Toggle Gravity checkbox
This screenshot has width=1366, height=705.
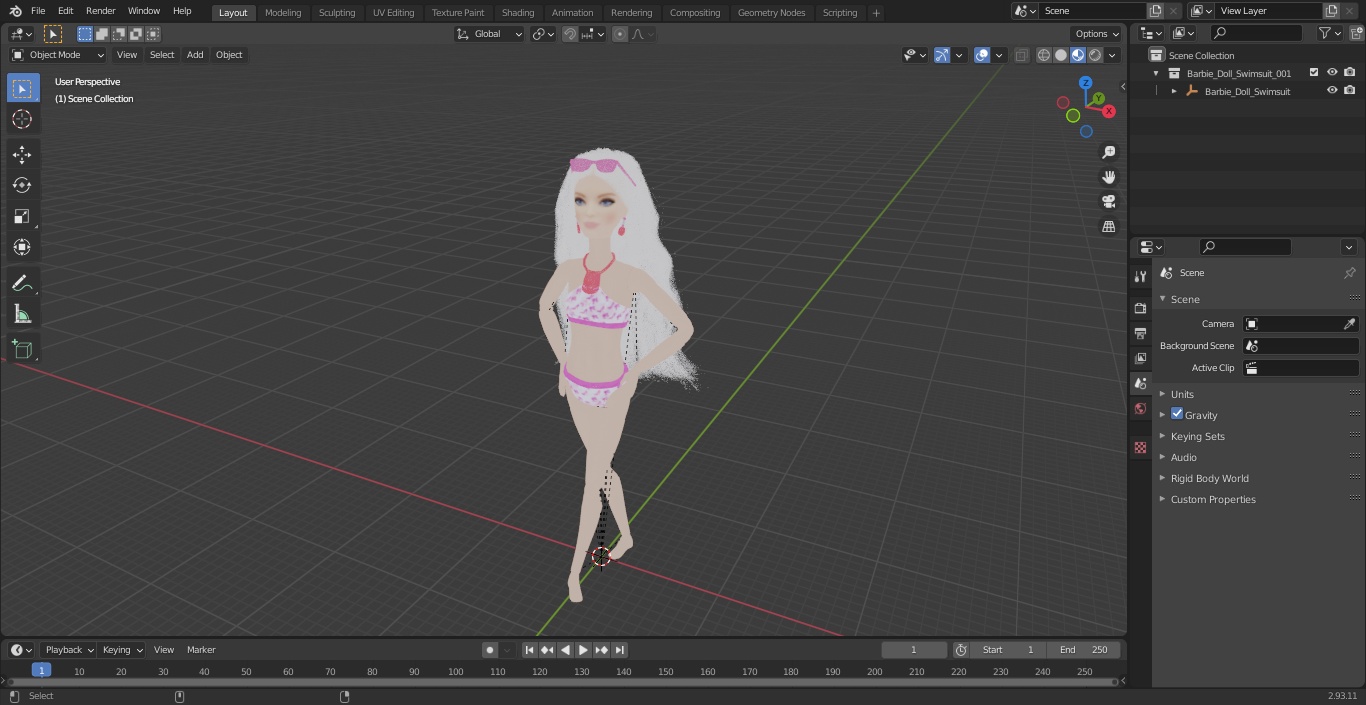click(1177, 414)
